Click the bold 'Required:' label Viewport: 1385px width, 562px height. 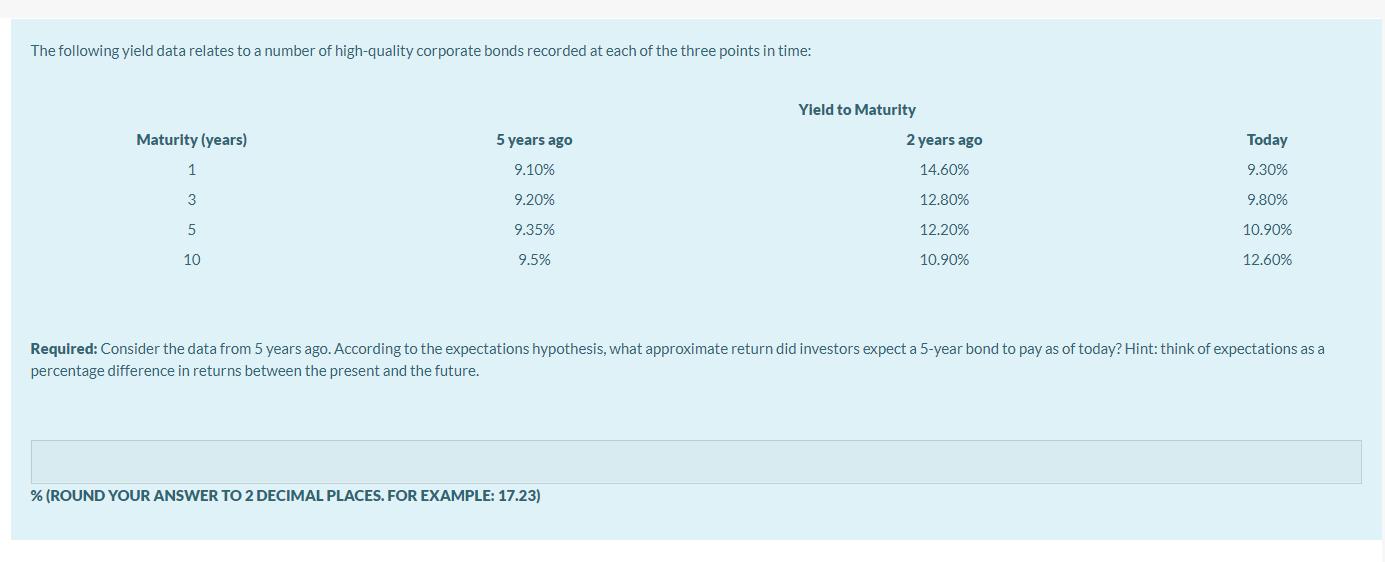click(x=64, y=349)
